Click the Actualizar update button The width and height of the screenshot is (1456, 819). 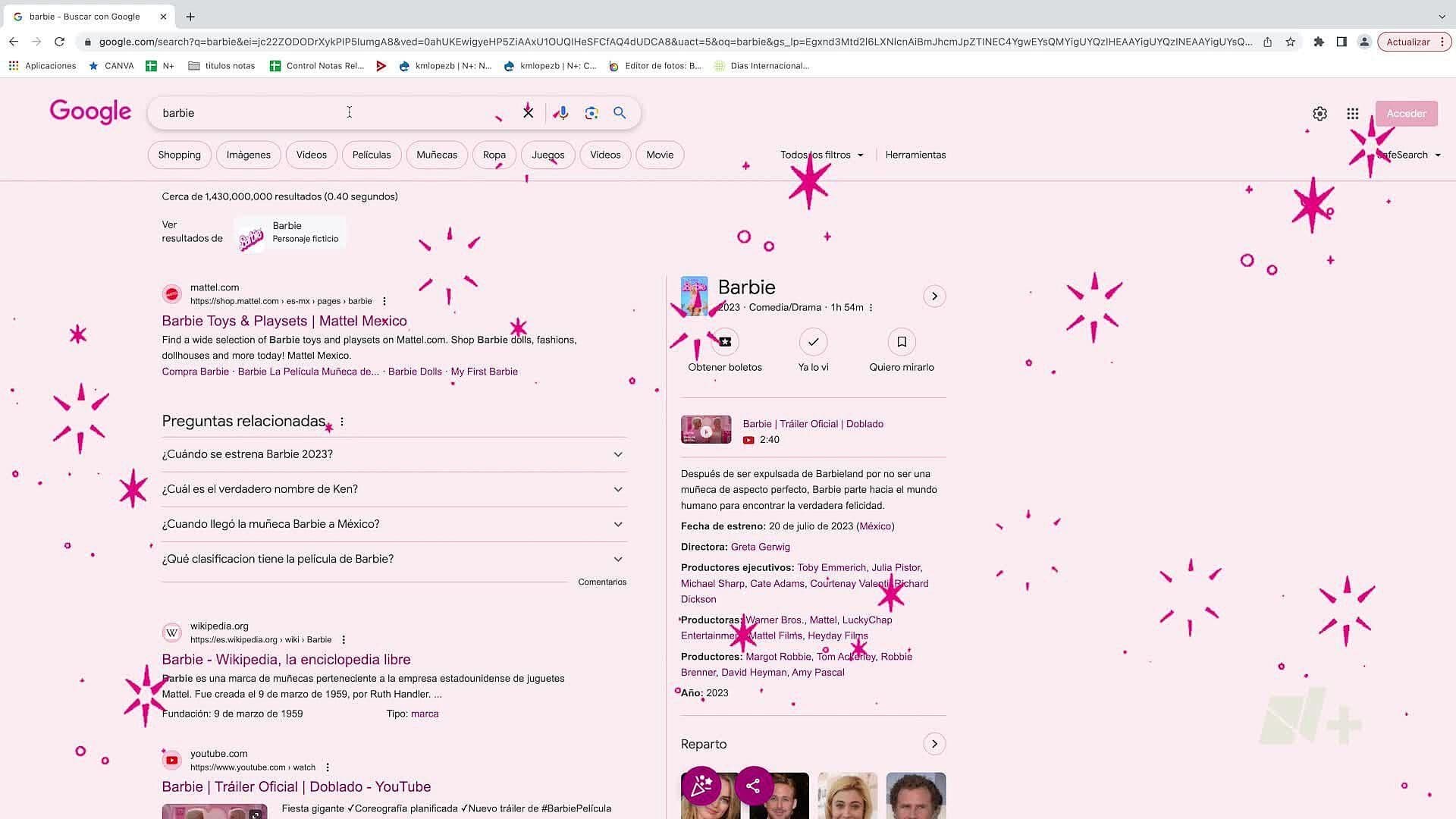[x=1407, y=42]
